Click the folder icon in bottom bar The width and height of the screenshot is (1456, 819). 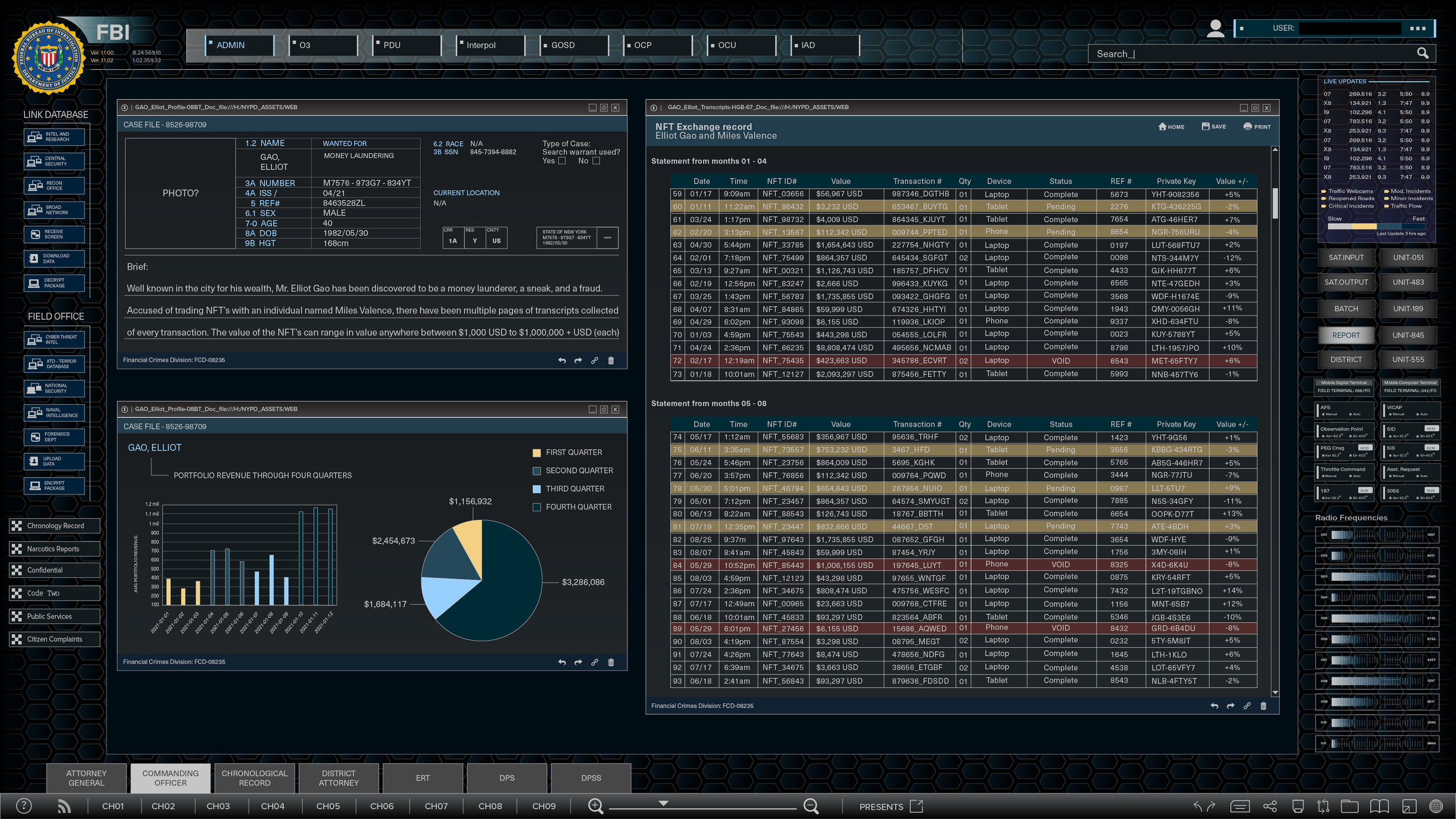pyautogui.click(x=1349, y=806)
